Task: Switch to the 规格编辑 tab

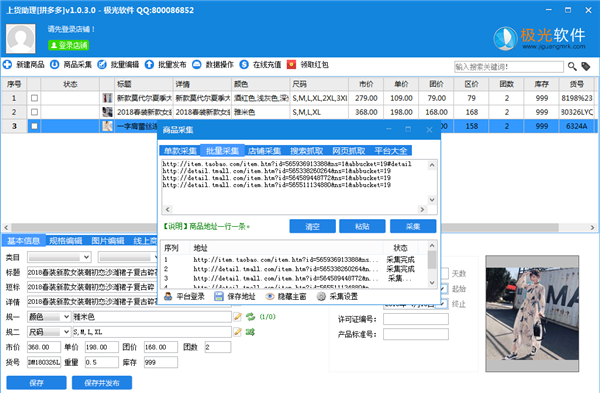Action: (x=66, y=241)
